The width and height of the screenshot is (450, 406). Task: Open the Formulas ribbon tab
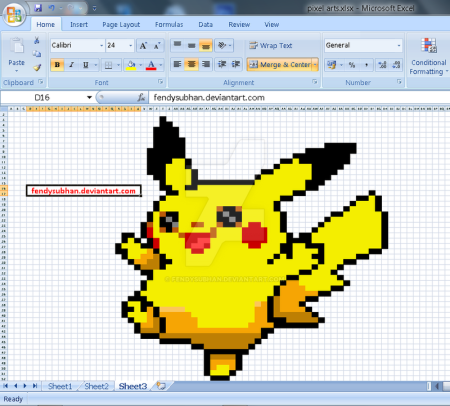pyautogui.click(x=169, y=25)
